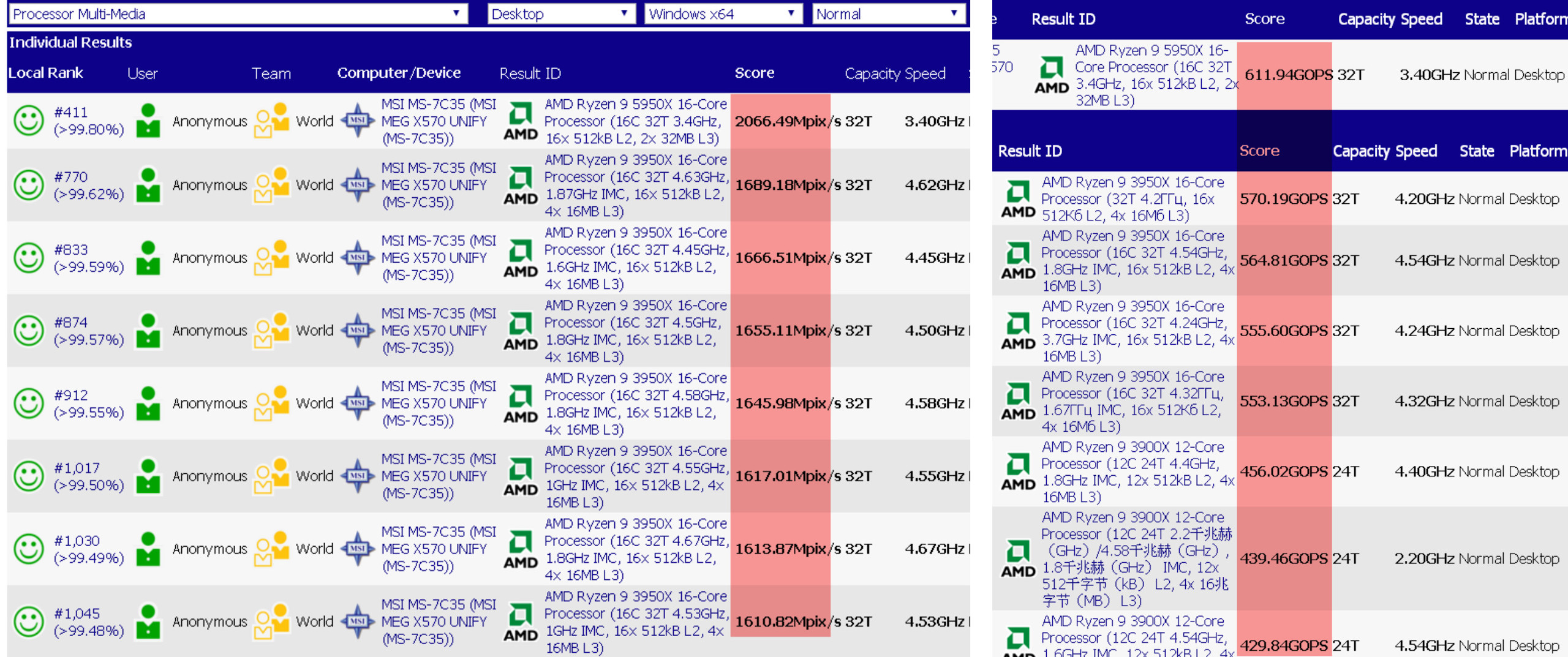The height and width of the screenshot is (657, 1568).
Task: Open Ryzen 9 5950X result in #411 row
Action: 636,121
